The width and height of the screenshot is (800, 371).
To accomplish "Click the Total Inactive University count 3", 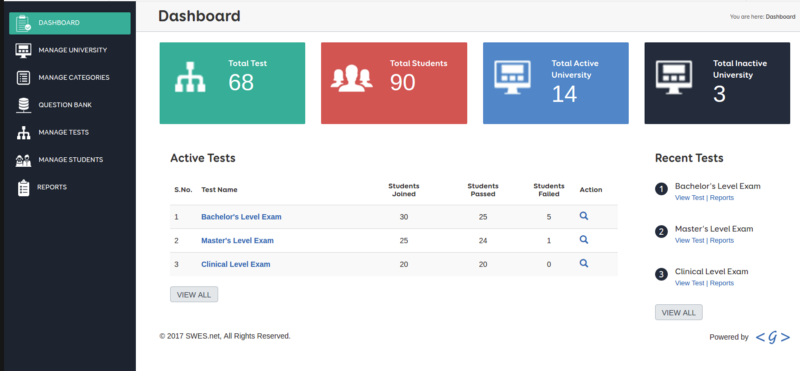I will coord(719,94).
